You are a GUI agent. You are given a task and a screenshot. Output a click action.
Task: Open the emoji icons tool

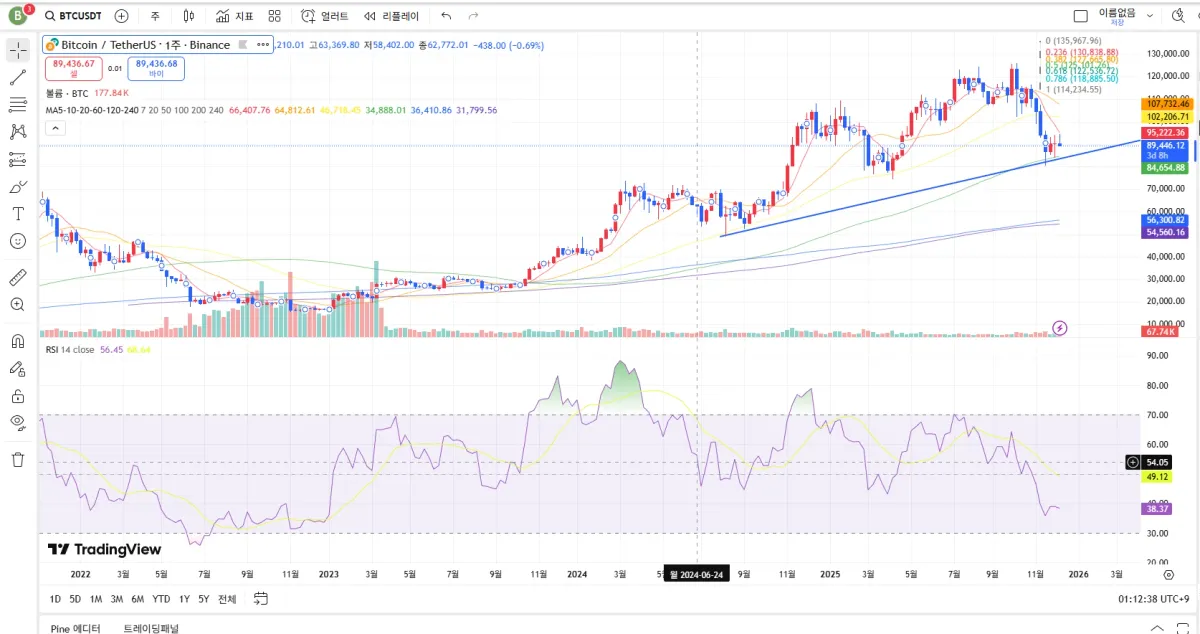(18, 241)
